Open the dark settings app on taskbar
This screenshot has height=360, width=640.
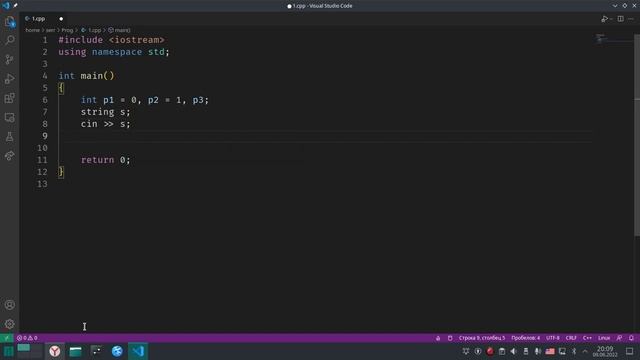pos(96,351)
